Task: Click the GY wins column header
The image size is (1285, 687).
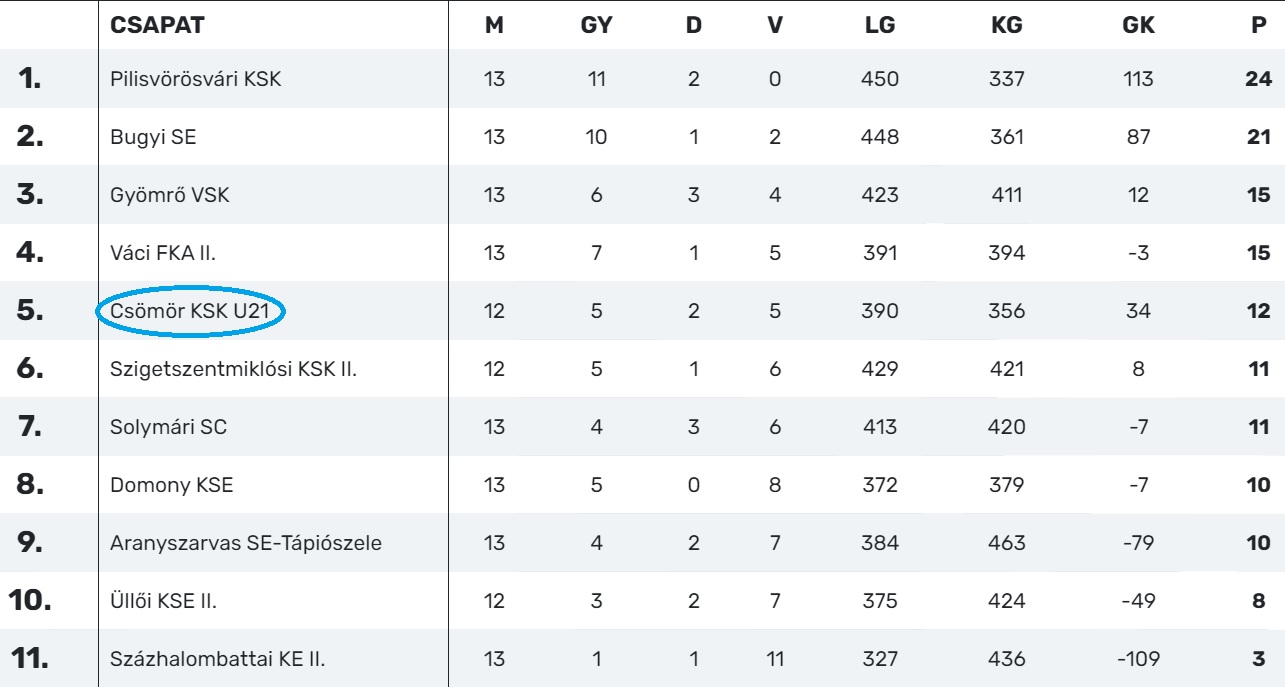Action: point(596,26)
